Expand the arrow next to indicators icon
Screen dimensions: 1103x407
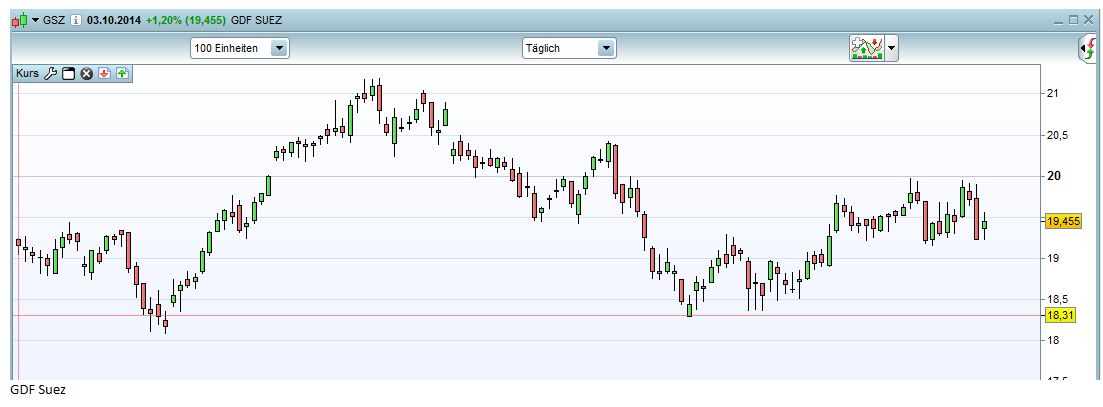(892, 48)
